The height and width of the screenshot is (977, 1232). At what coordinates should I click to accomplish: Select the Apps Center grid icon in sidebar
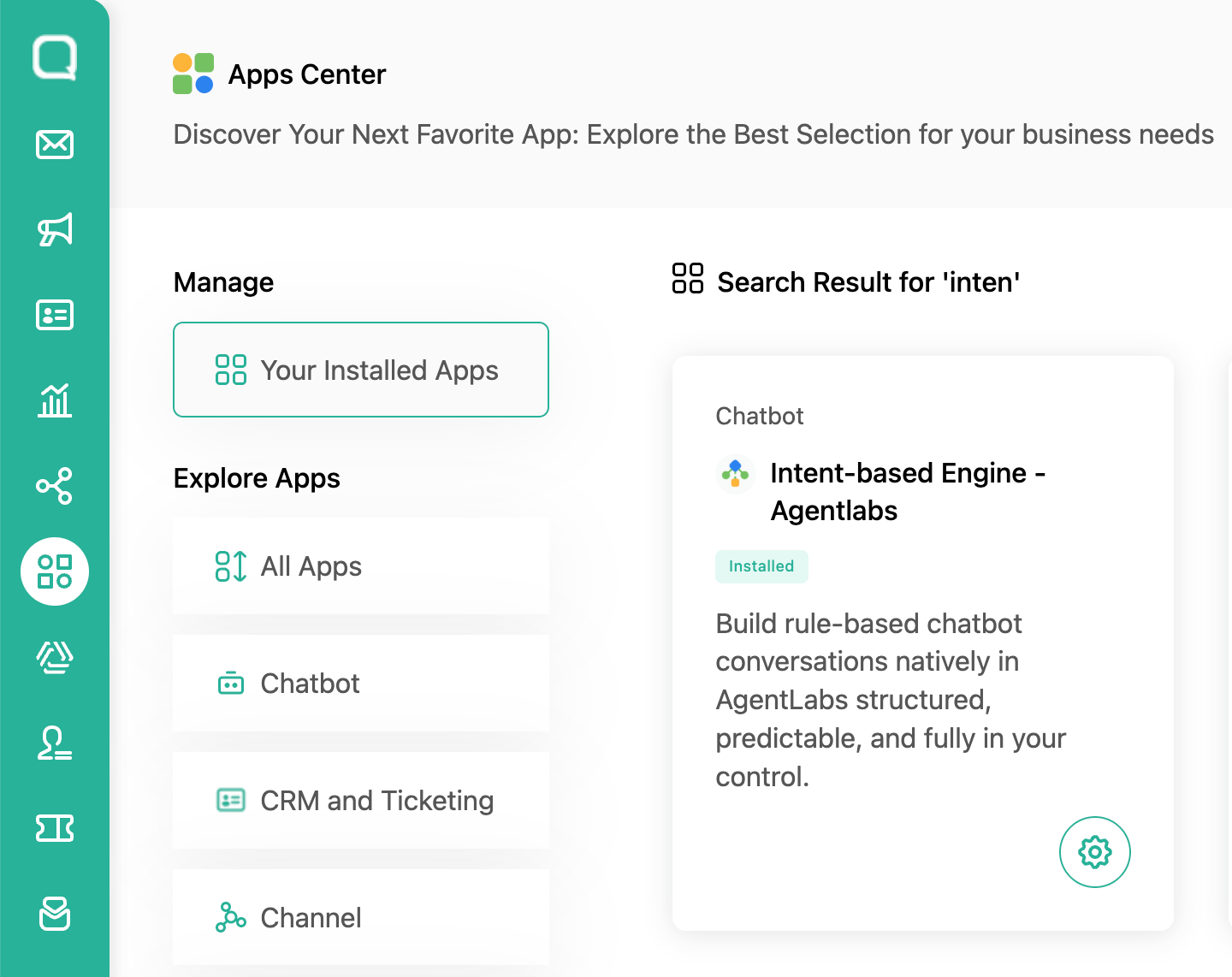click(x=55, y=571)
